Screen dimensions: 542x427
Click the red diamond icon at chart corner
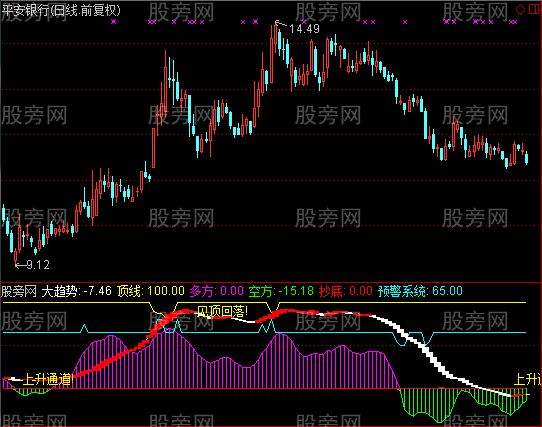520,10
